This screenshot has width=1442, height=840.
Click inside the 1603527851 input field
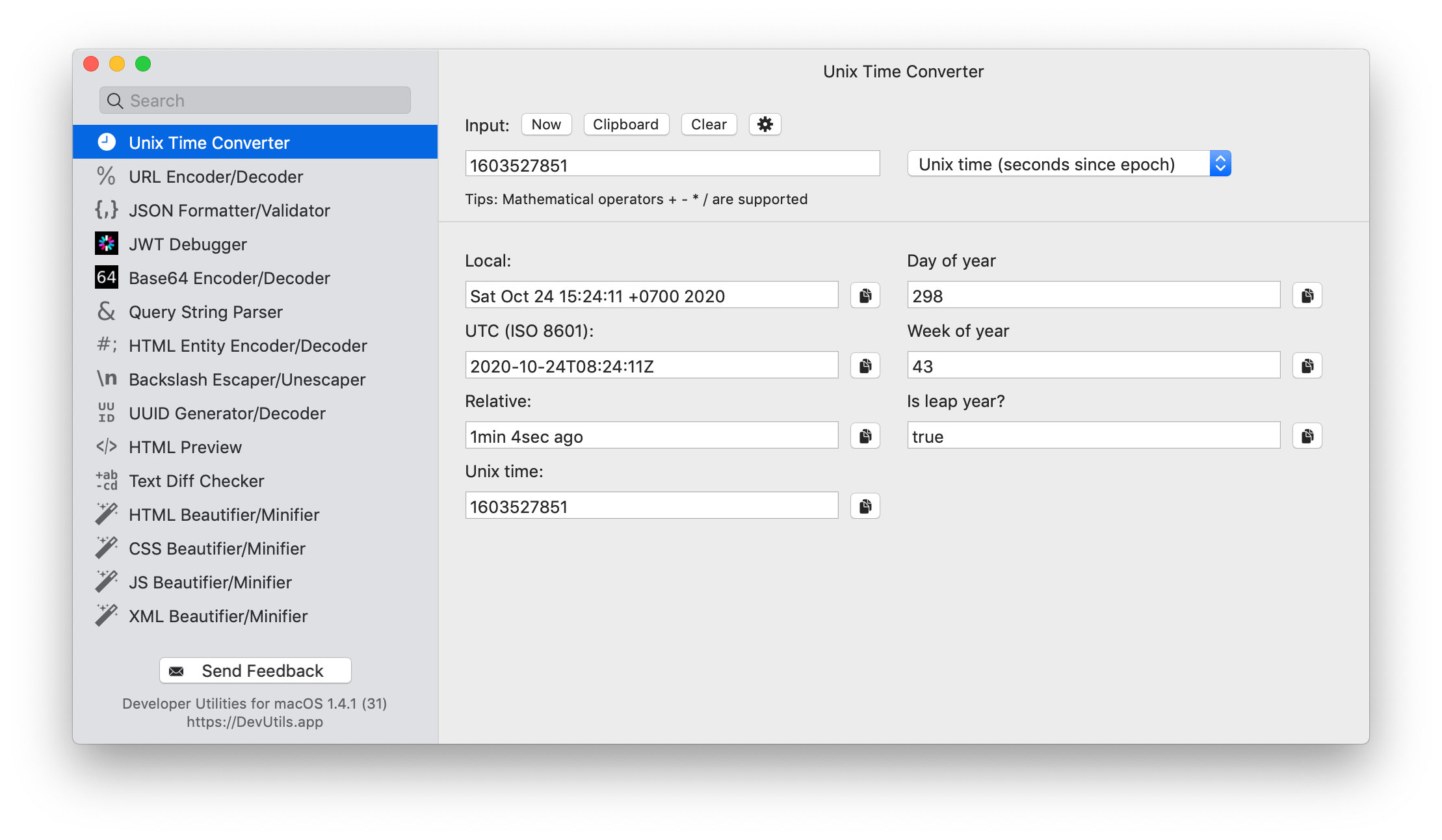click(x=672, y=164)
